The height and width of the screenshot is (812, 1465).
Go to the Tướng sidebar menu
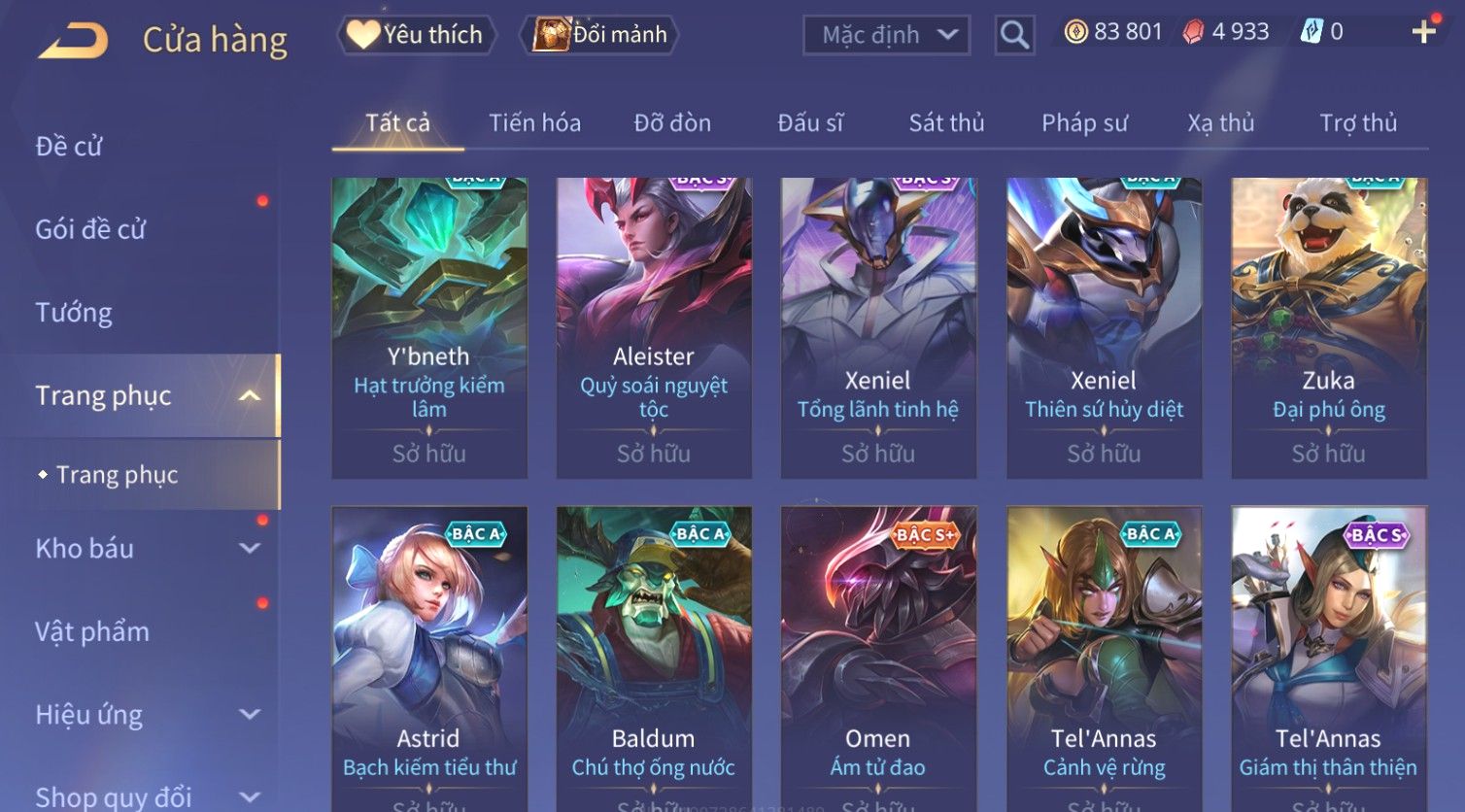[x=74, y=313]
